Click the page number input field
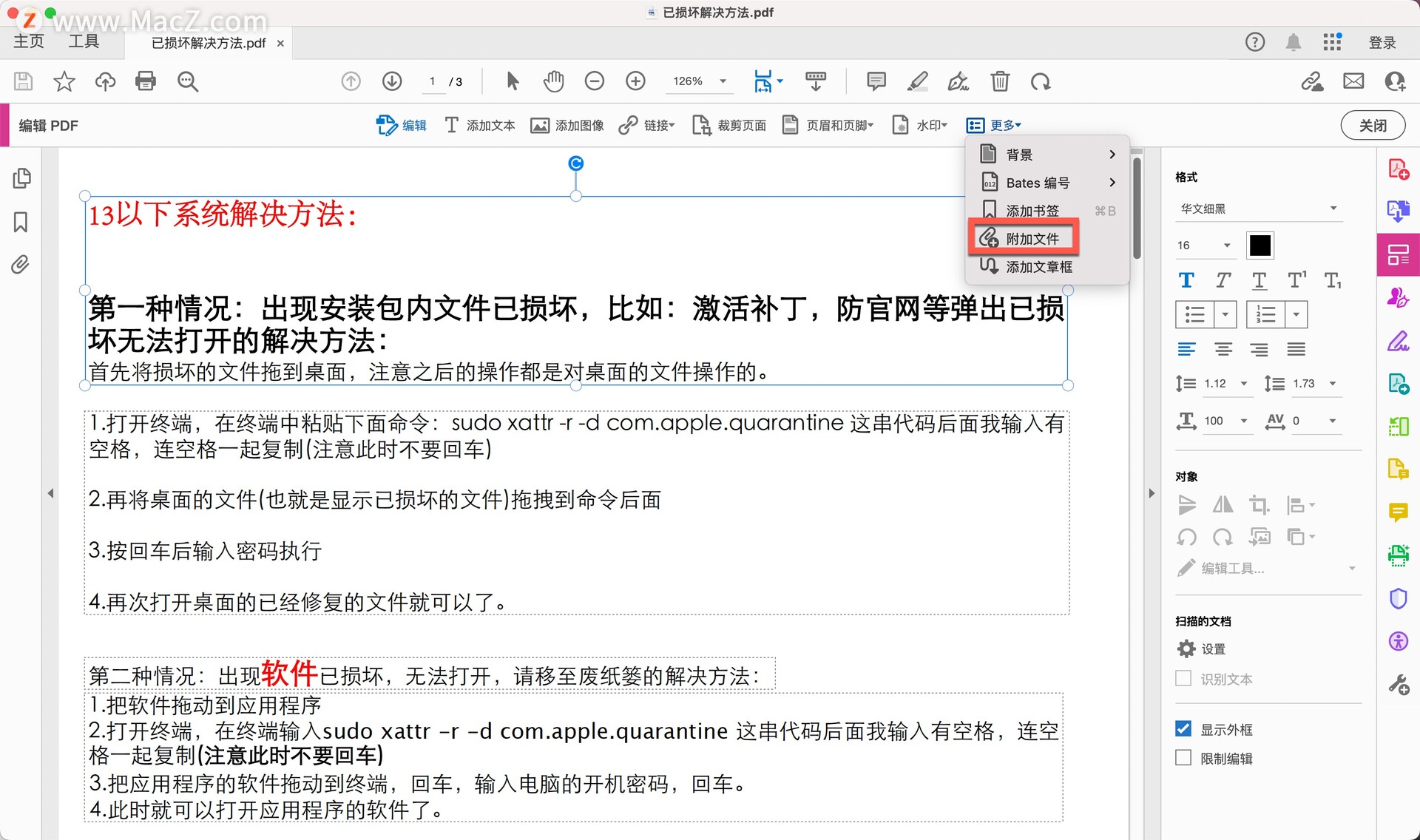 [x=433, y=81]
